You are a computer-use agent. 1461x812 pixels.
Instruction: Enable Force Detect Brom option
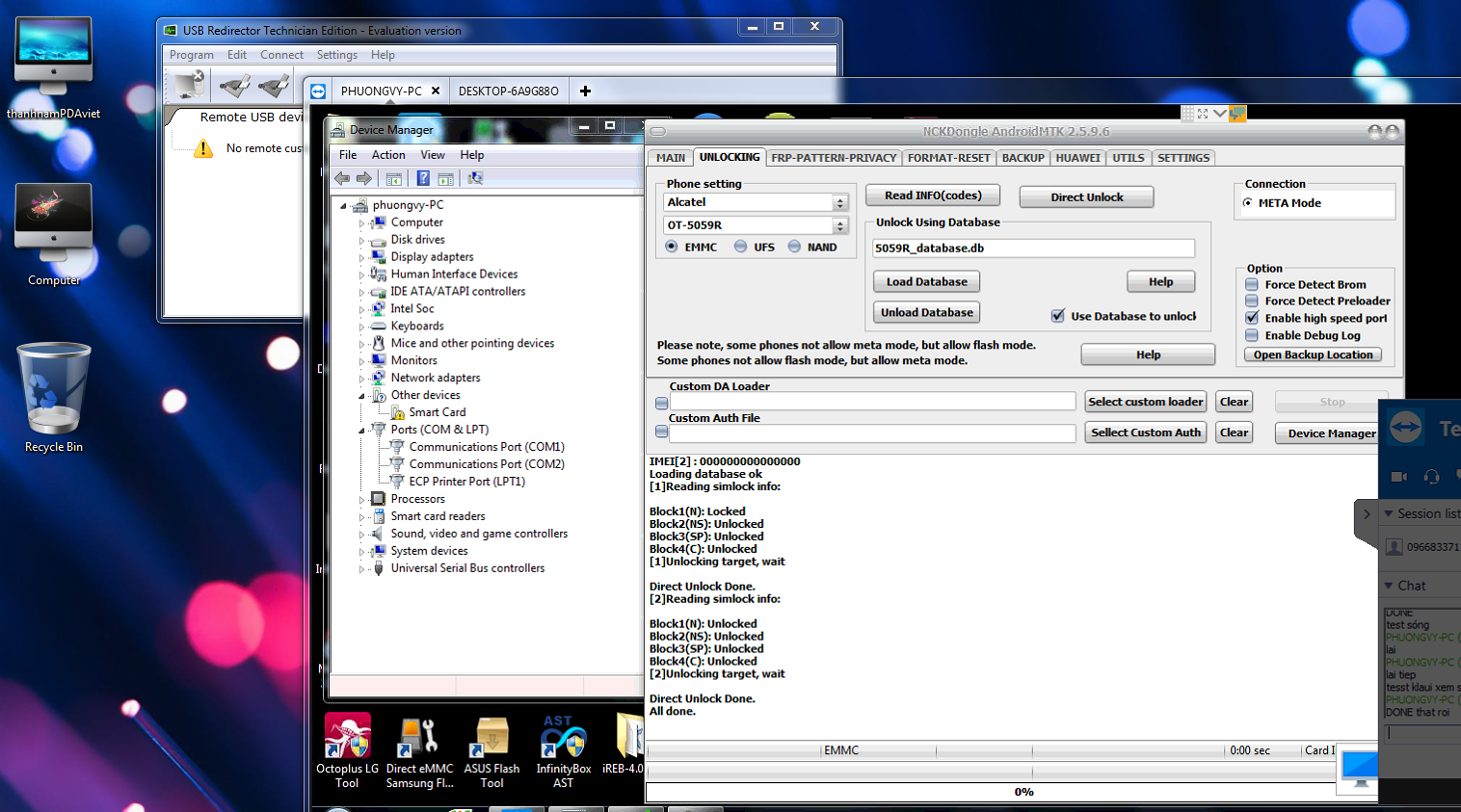point(1251,284)
